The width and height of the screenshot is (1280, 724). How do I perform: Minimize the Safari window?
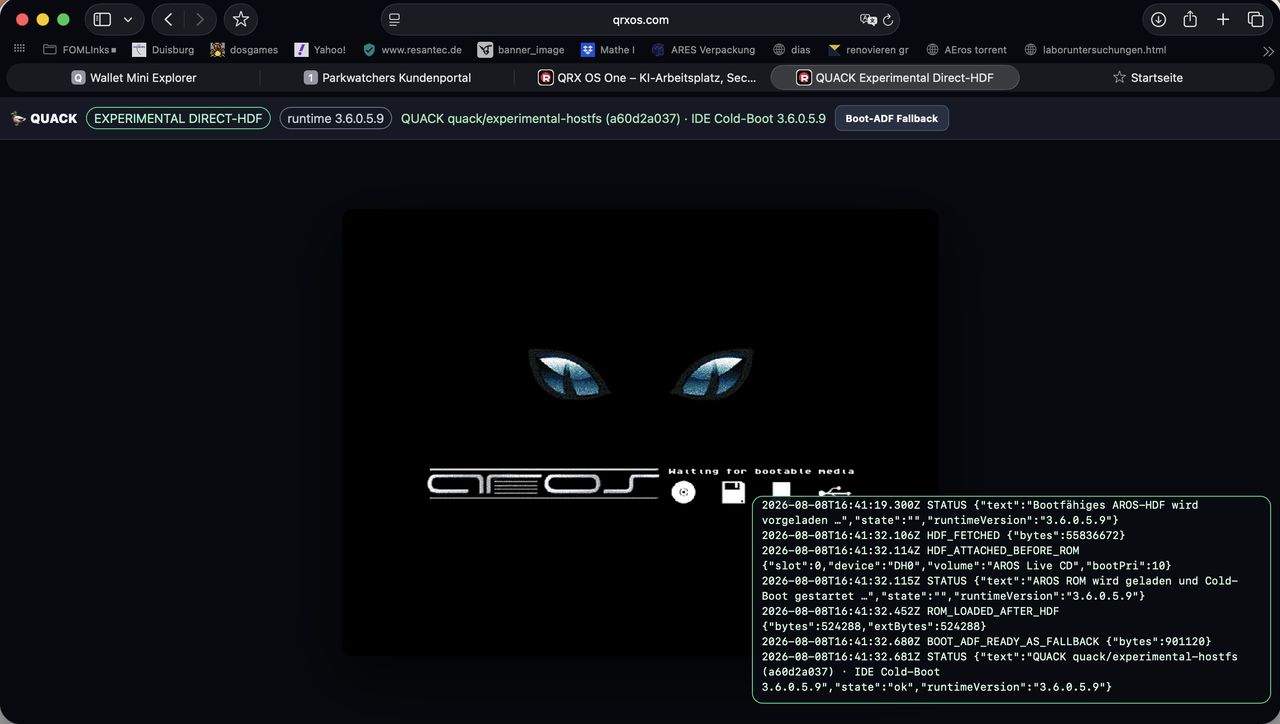point(42,19)
